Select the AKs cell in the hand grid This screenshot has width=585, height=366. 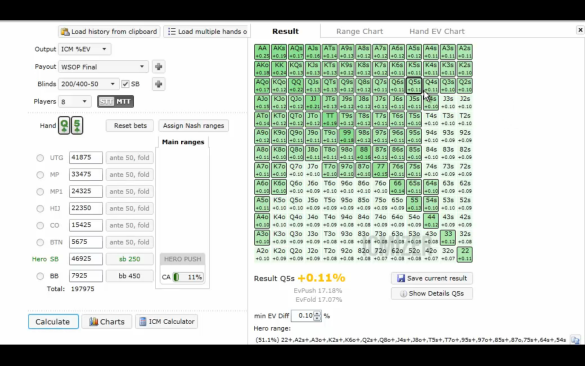pos(279,52)
